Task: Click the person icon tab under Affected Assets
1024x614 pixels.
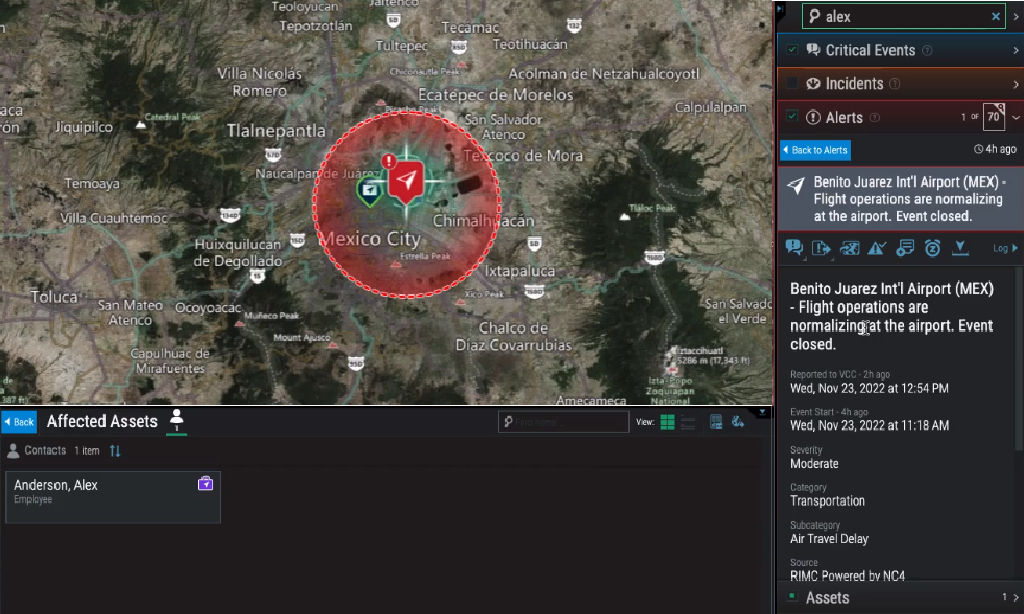Action: click(176, 420)
